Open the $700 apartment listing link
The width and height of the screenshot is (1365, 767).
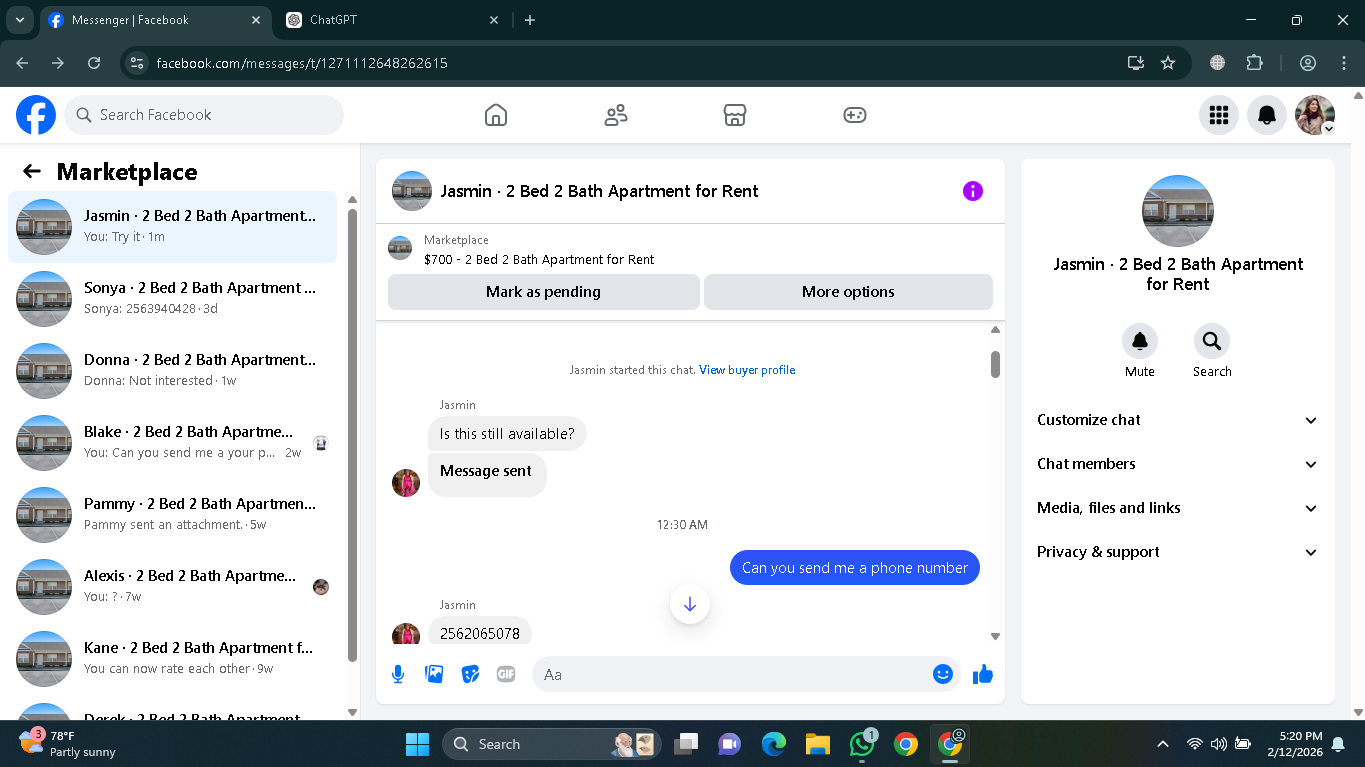[539, 260]
